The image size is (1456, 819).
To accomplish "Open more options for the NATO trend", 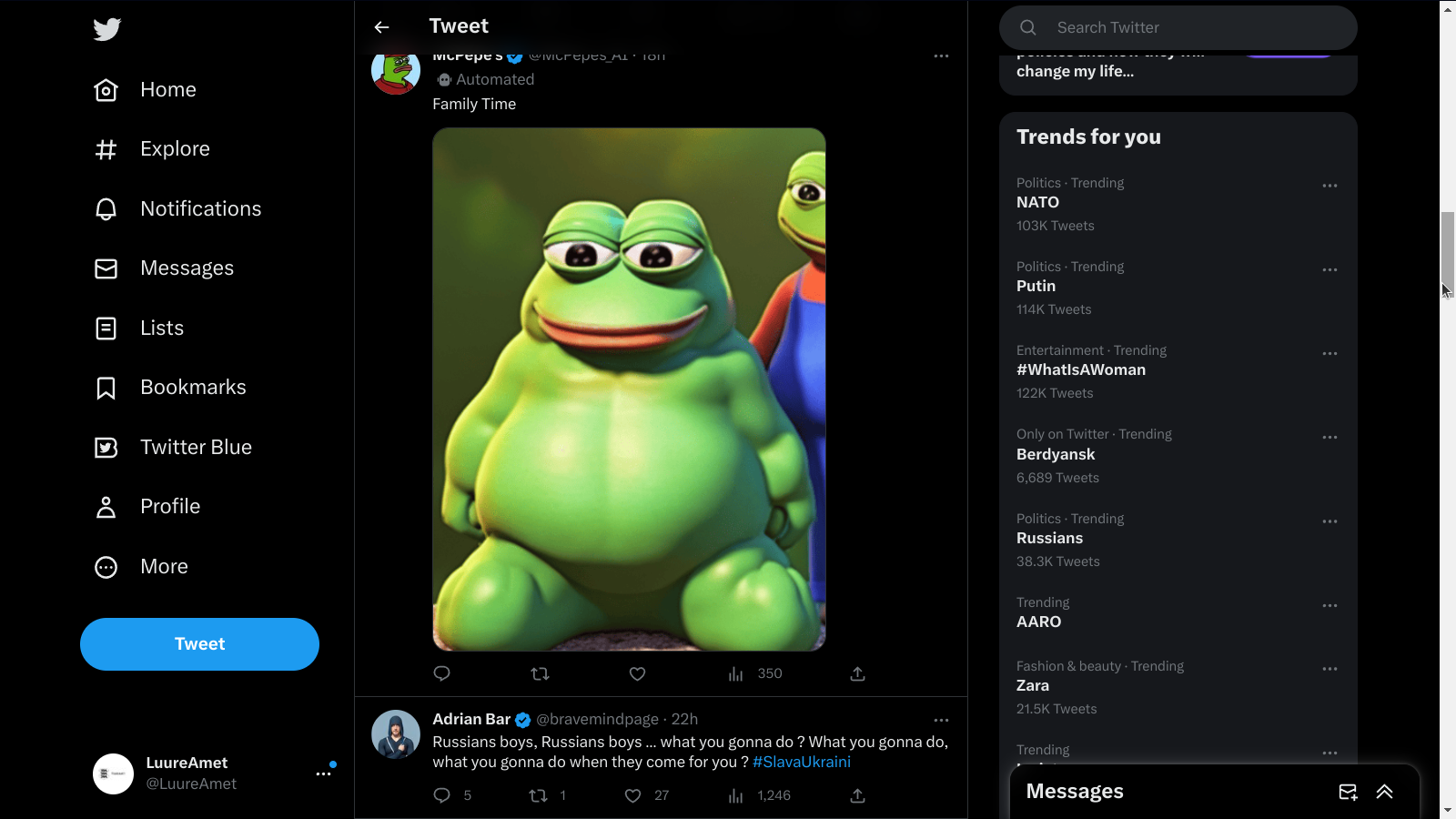I will (1330, 186).
